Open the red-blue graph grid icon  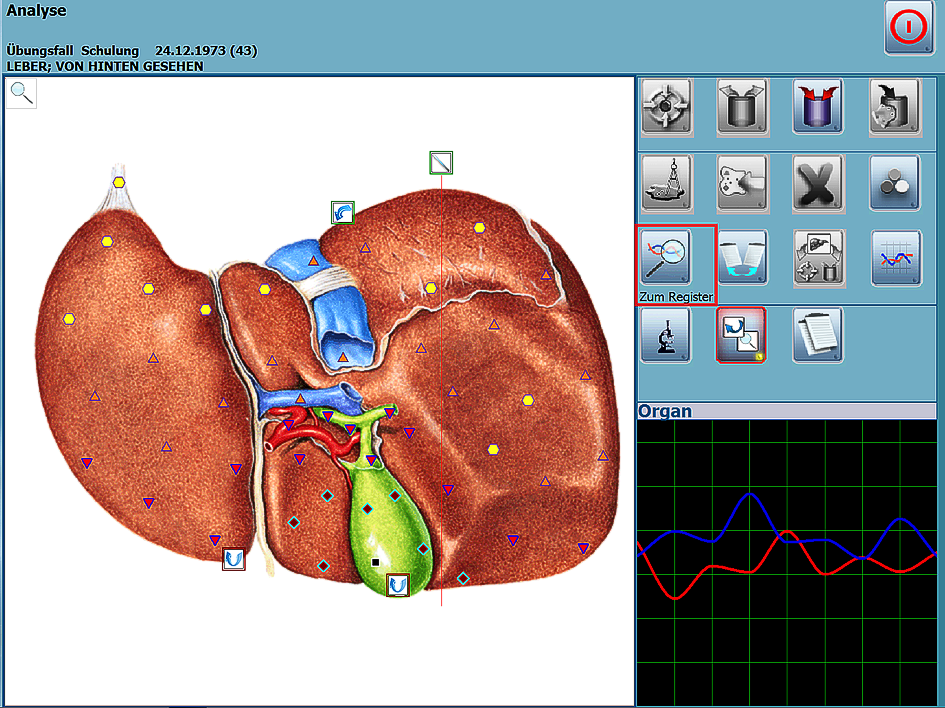coord(896,258)
